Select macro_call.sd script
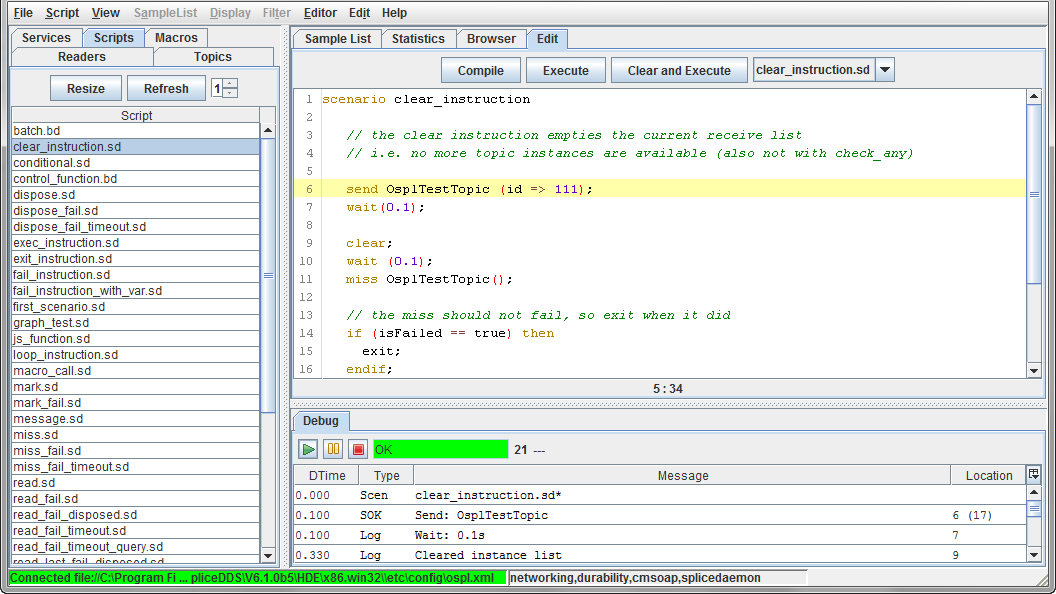This screenshot has width=1056, height=594. click(135, 370)
